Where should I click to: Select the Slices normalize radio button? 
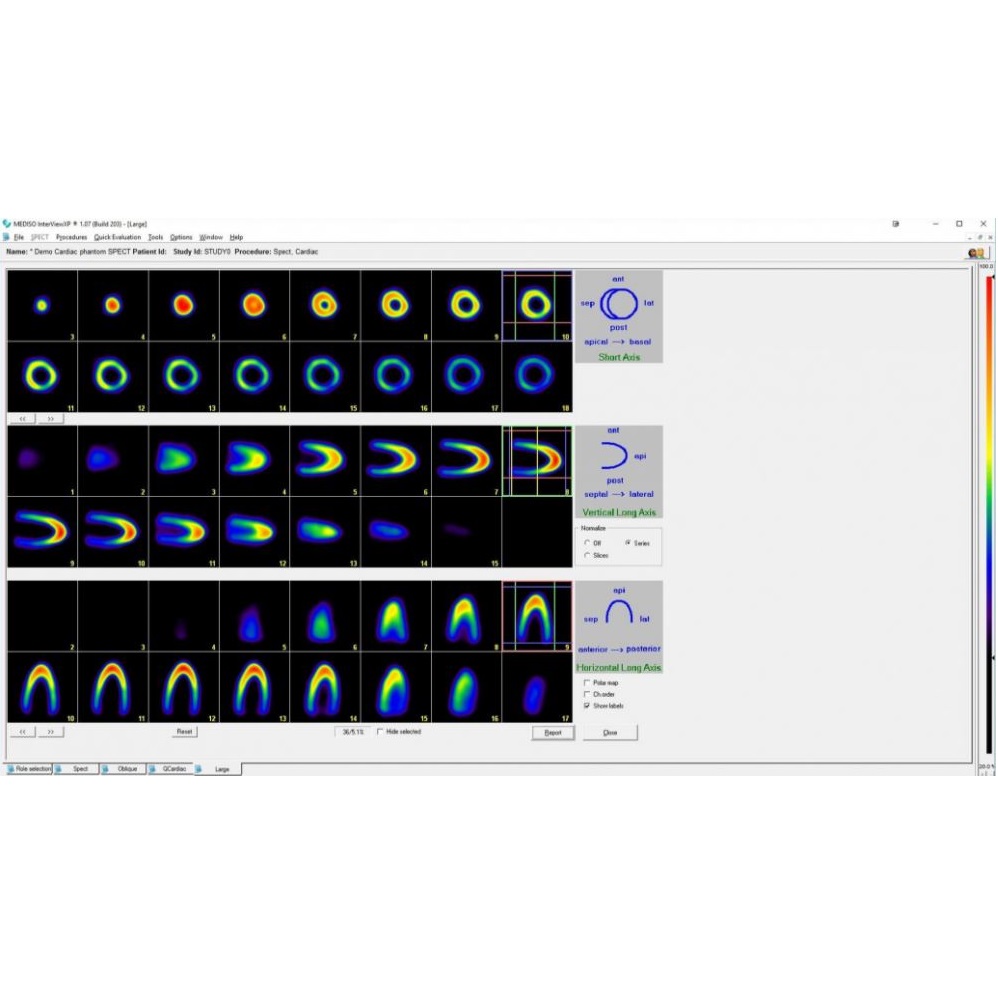pos(586,555)
